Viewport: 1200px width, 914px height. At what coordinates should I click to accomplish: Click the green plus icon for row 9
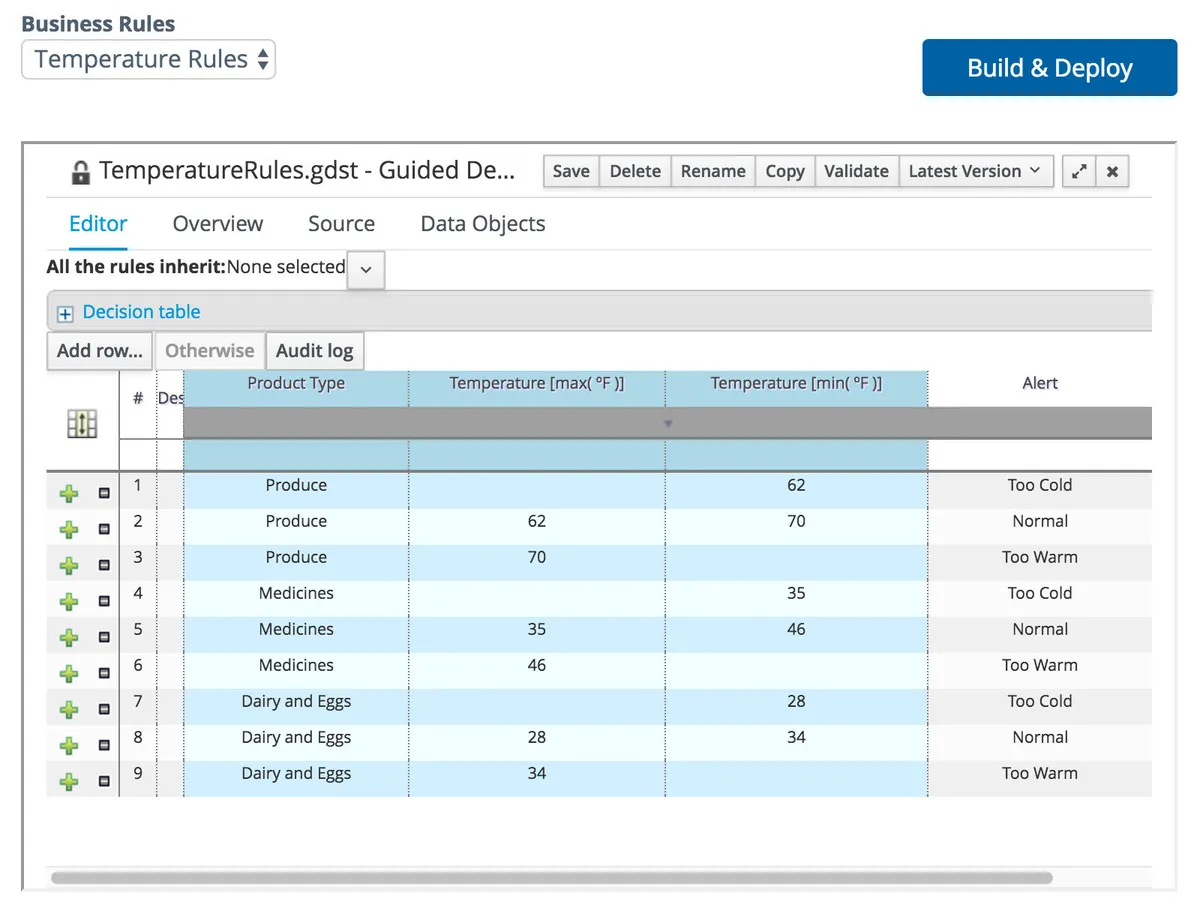point(69,781)
